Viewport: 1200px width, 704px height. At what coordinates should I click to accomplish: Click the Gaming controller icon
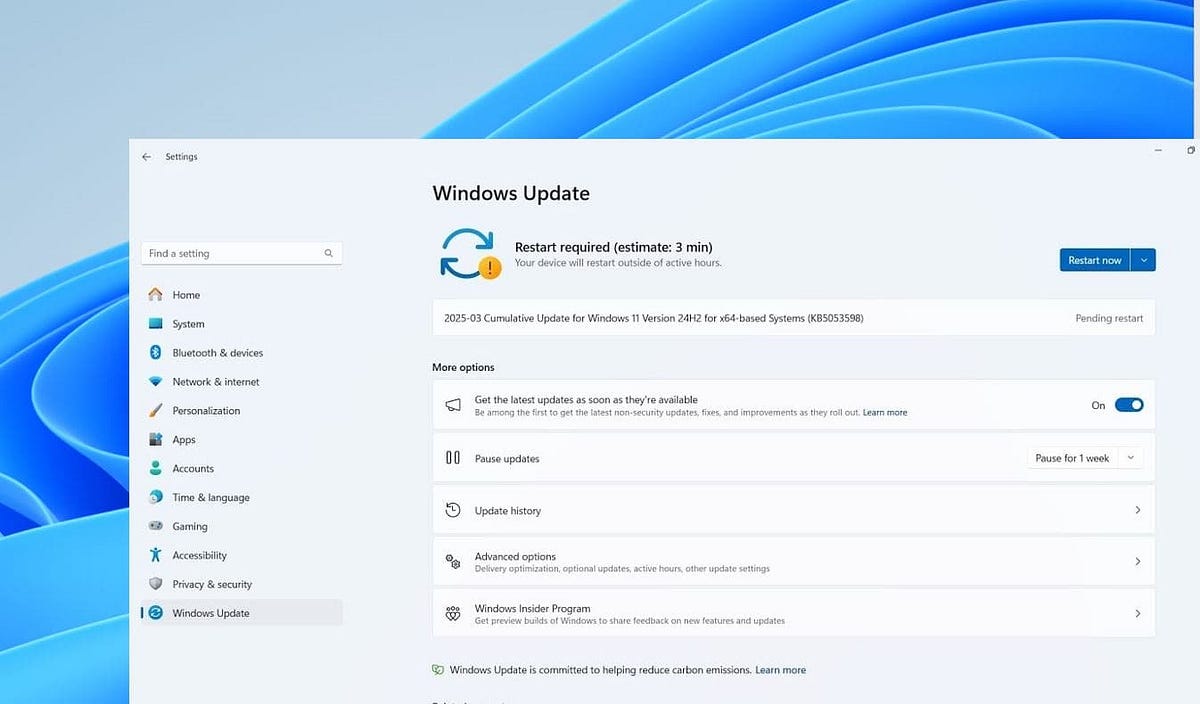point(155,526)
